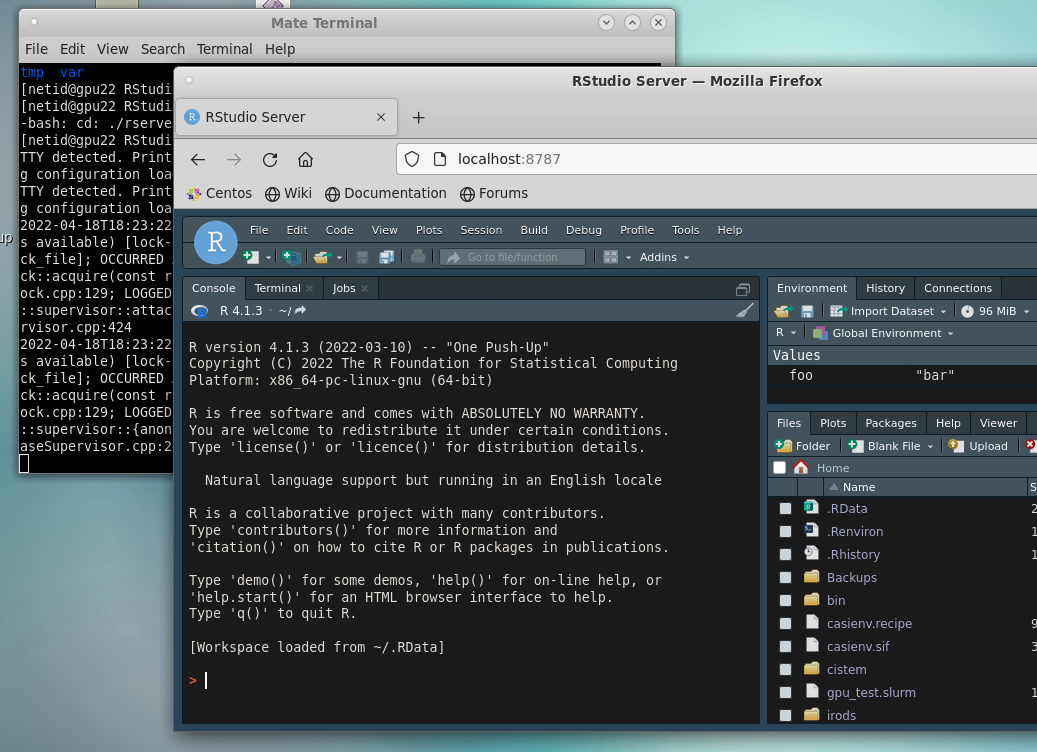Check the casienv.sif checkbox

coord(785,646)
